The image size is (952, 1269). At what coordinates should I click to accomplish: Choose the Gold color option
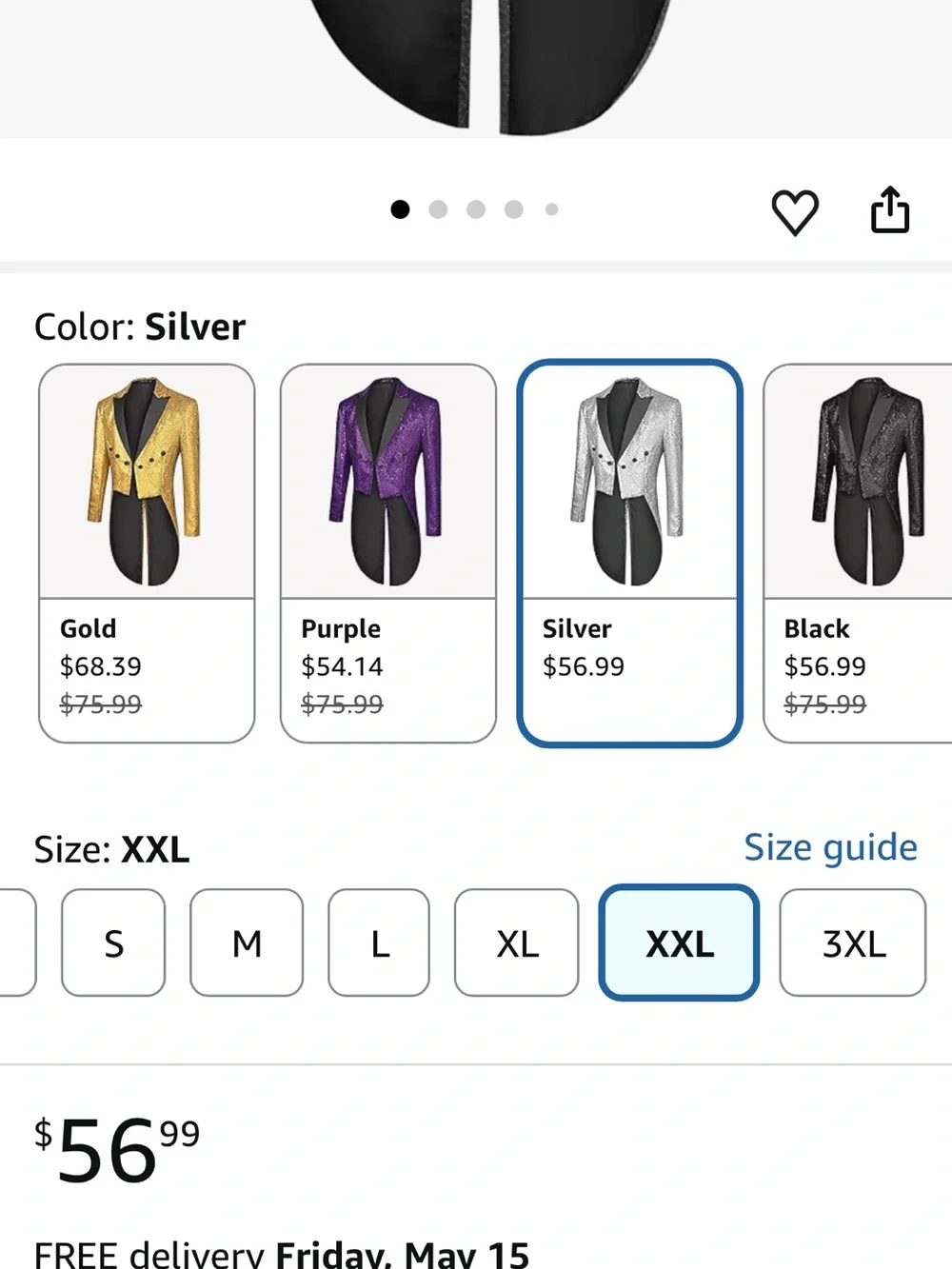(147, 553)
